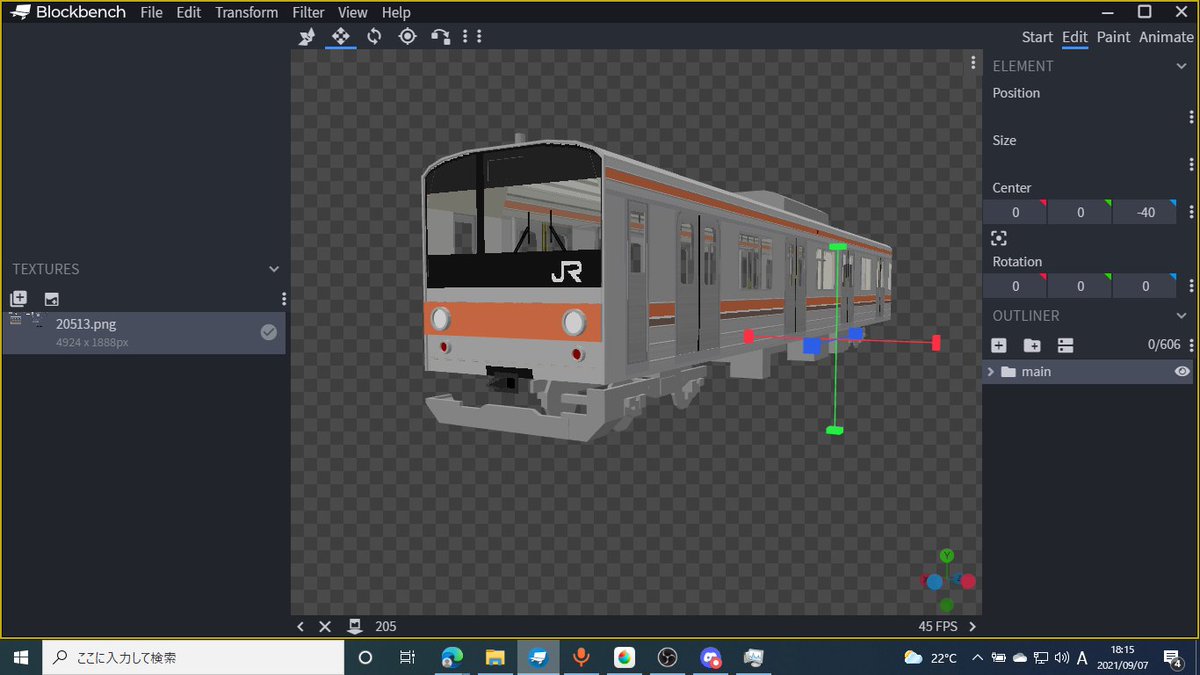
Task: Open Task View on the taskbar
Action: [x=407, y=657]
